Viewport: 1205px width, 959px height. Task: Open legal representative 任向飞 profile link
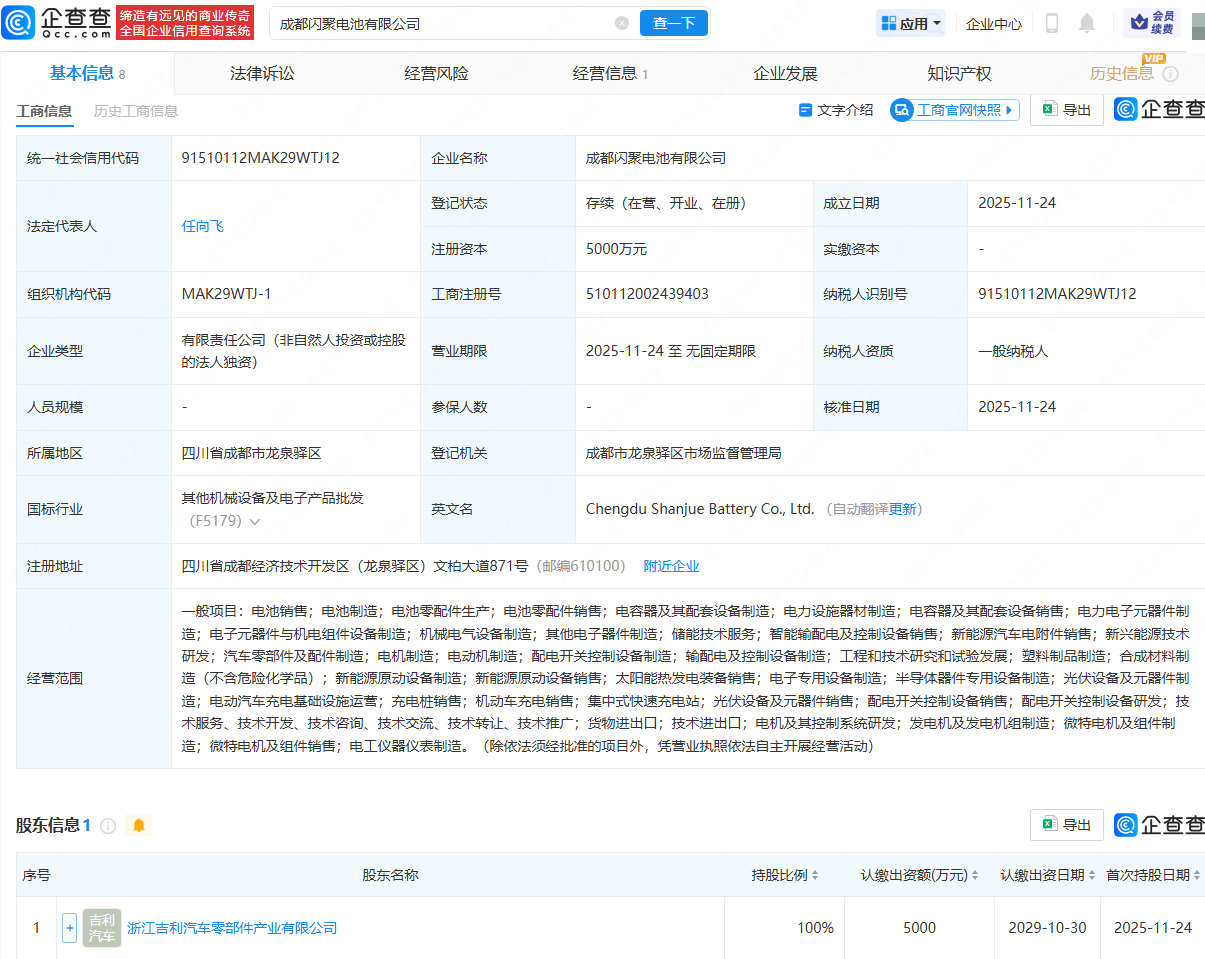[x=202, y=225]
